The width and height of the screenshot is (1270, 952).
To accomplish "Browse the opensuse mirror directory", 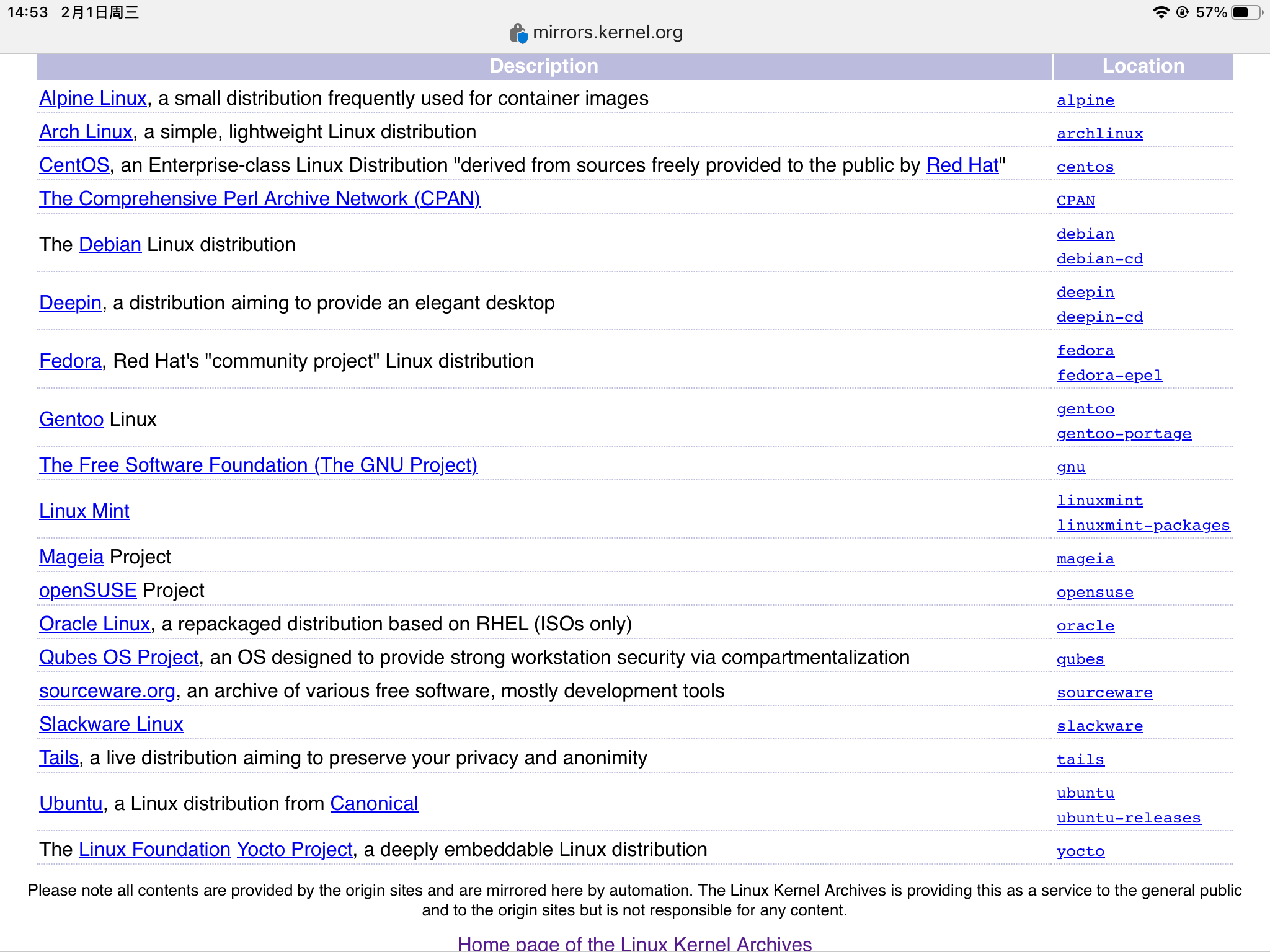I will 1095,592.
